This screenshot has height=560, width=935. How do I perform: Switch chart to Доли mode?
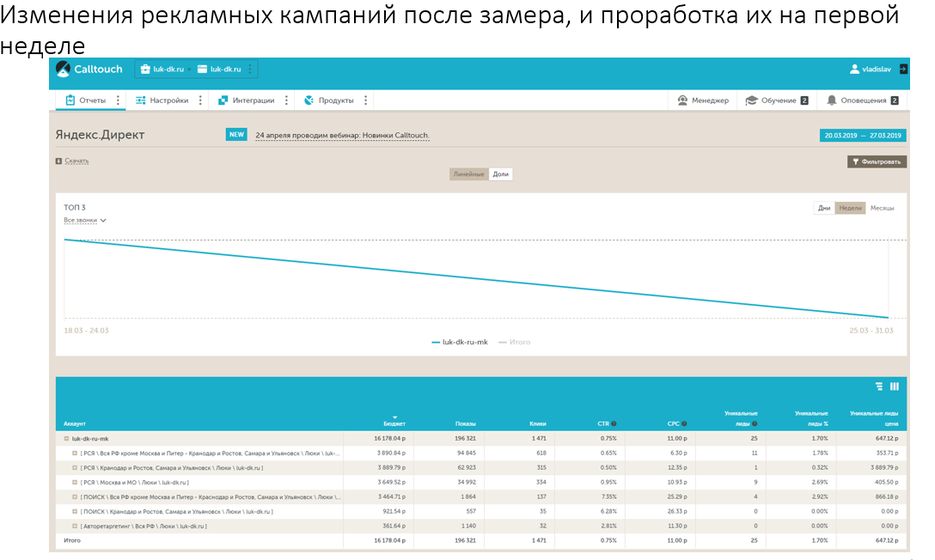click(x=500, y=174)
